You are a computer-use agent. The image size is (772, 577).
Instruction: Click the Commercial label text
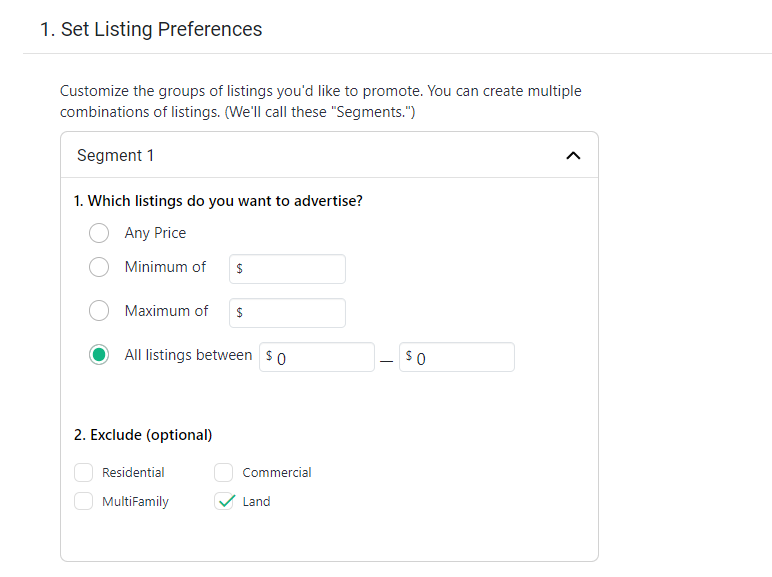point(277,473)
